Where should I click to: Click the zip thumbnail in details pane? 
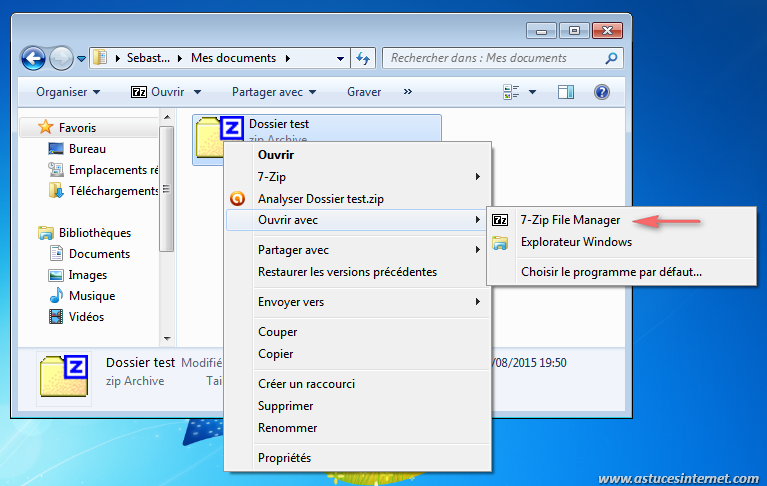[x=64, y=376]
